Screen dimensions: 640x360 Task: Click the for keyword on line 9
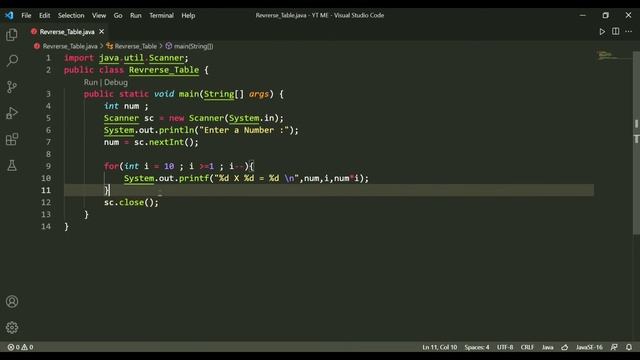(x=111, y=166)
